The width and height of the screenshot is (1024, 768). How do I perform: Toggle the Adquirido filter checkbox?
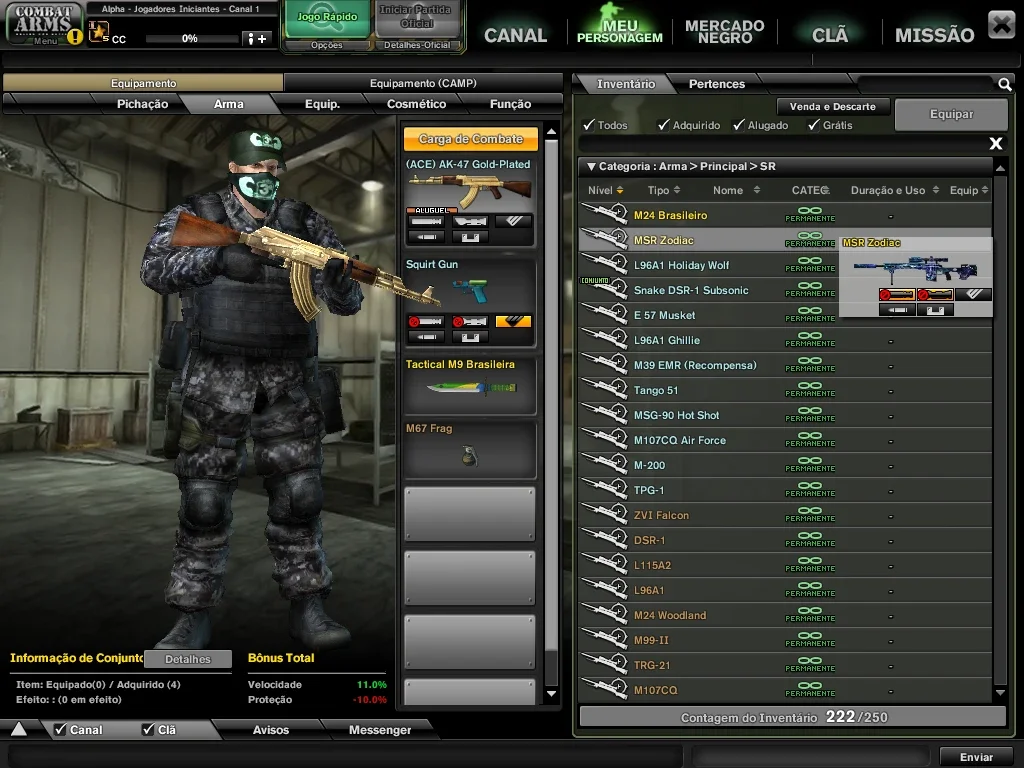coord(664,124)
